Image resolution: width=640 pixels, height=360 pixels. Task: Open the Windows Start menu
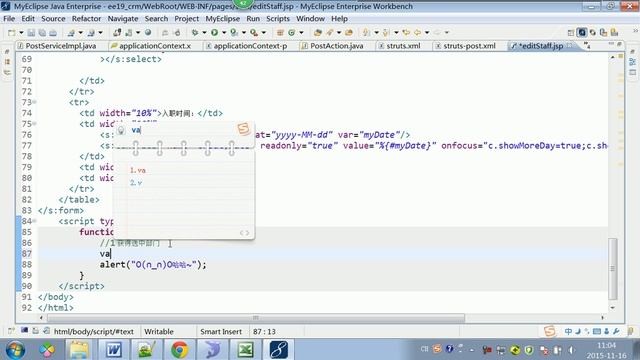click(15, 350)
